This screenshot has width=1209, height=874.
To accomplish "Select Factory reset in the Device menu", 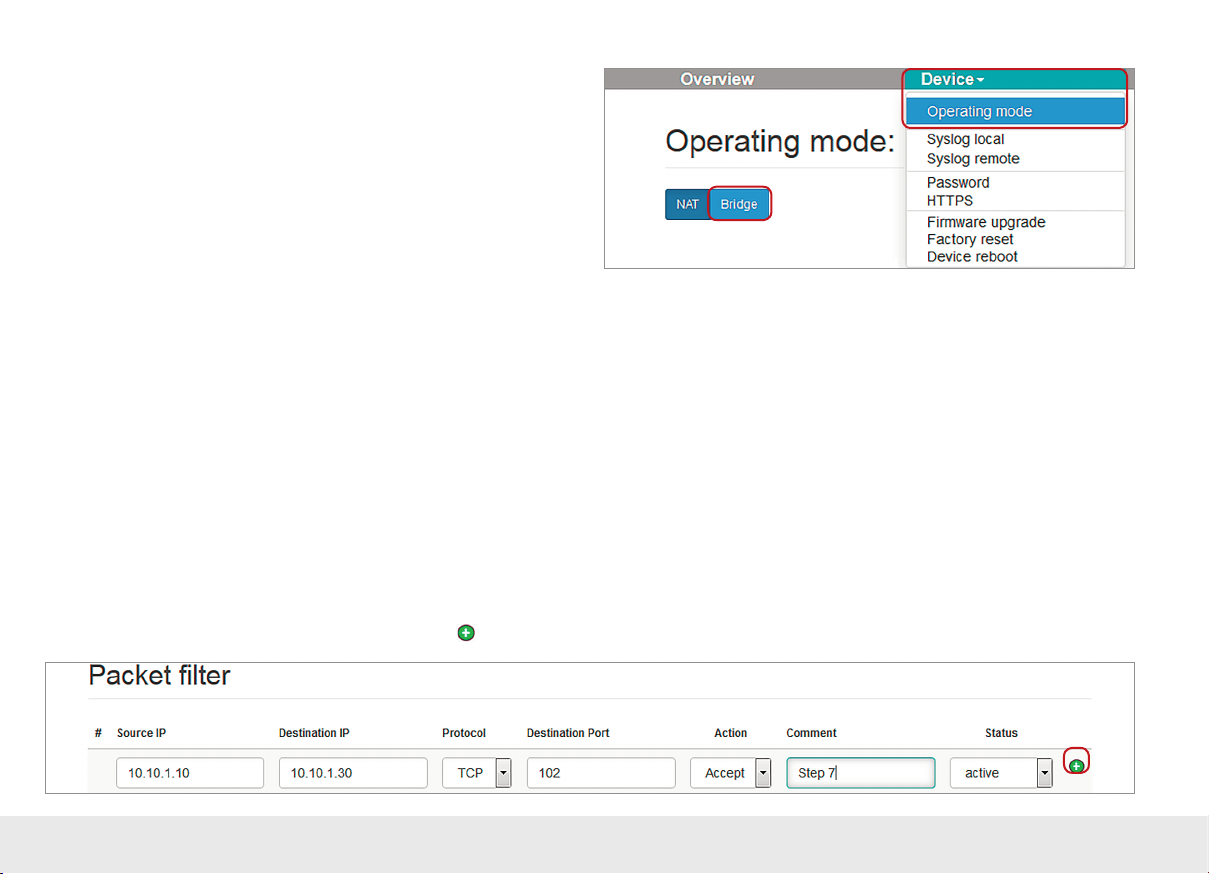I will coord(970,240).
